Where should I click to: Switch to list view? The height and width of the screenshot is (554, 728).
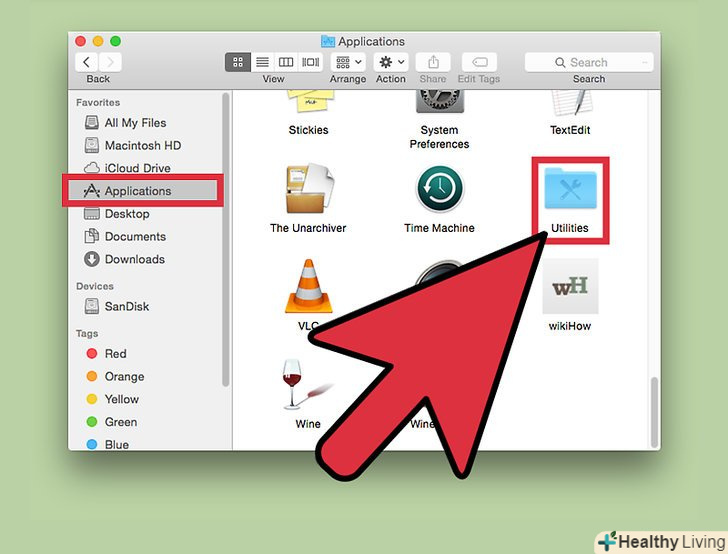point(263,62)
